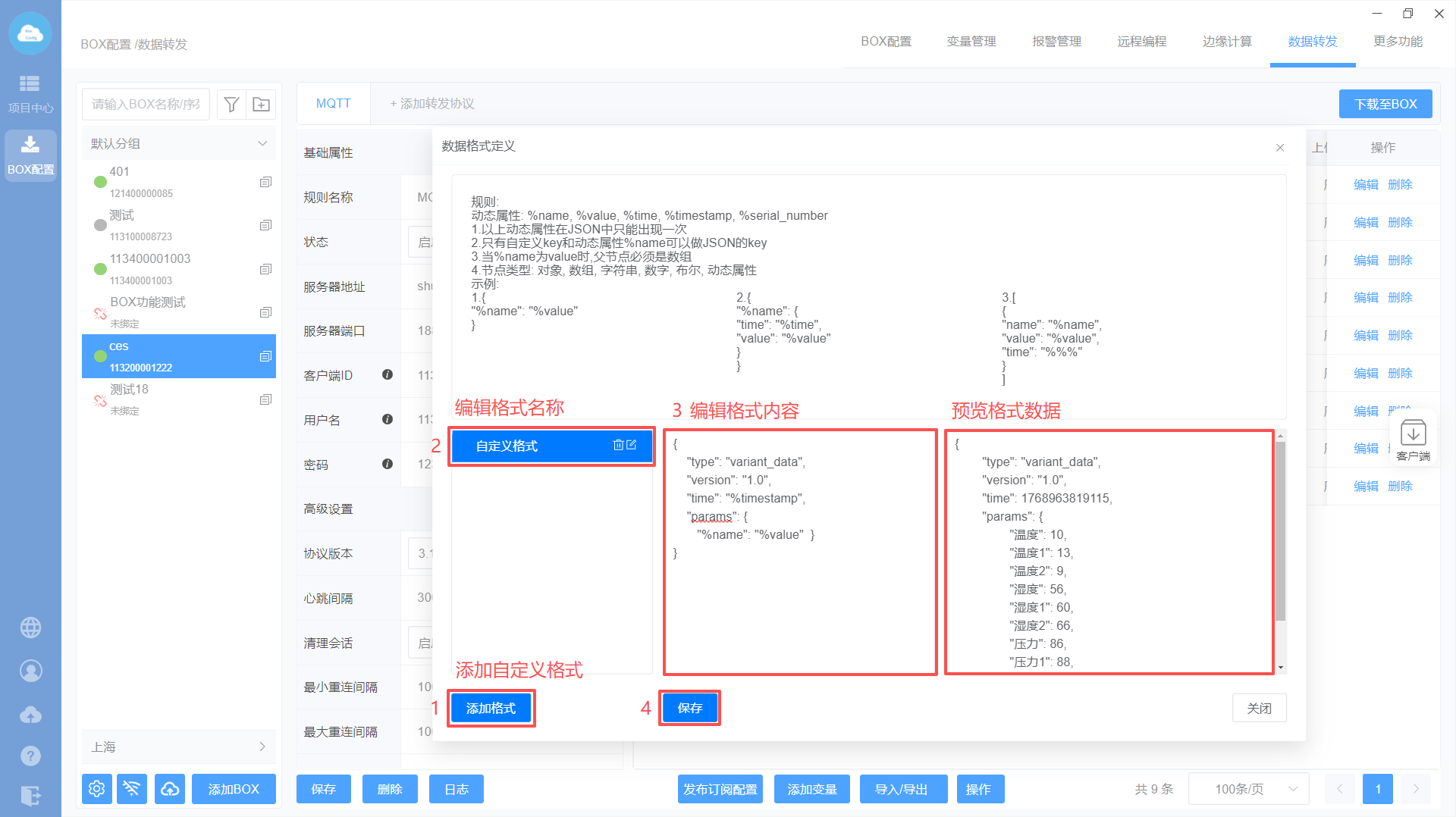Click the info icon next to 客户端ID

[388, 374]
